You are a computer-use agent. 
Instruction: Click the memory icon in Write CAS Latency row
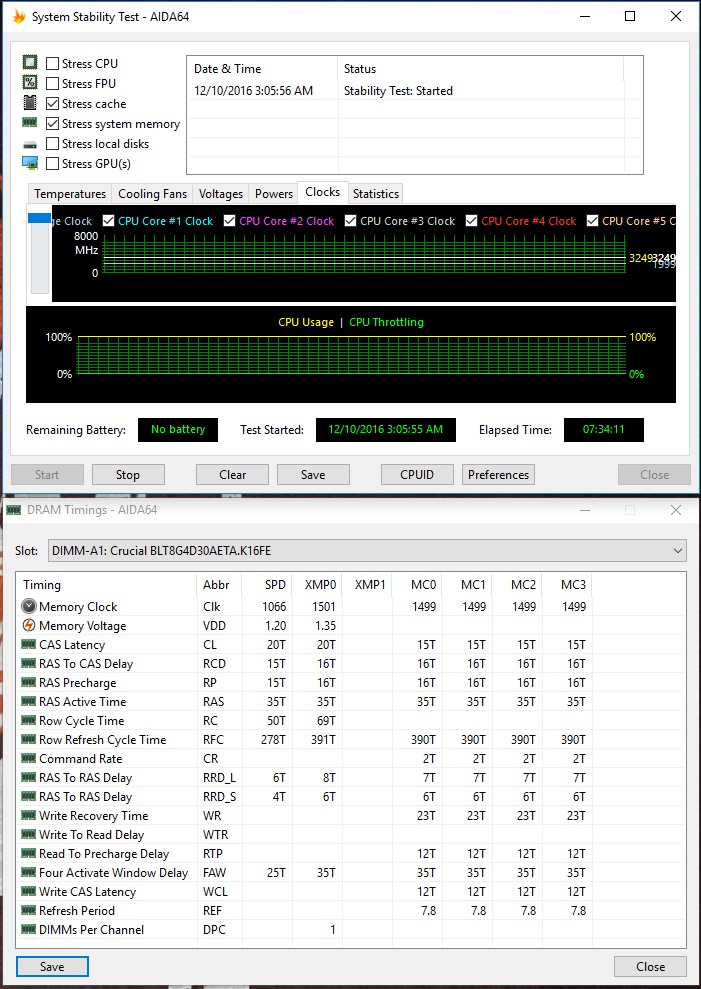click(x=28, y=891)
